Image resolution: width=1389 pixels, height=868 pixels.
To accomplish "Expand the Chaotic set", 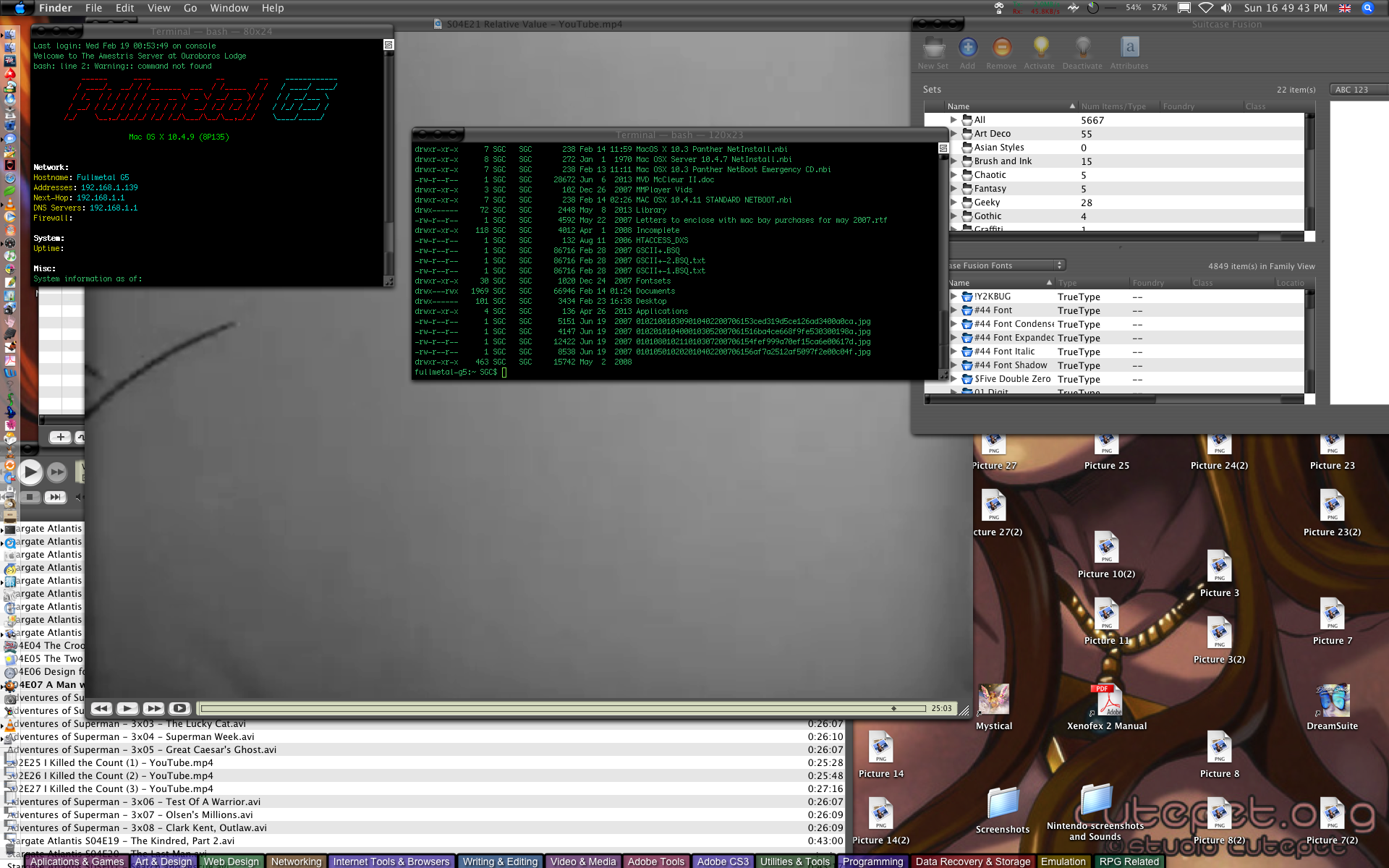I will 953,175.
